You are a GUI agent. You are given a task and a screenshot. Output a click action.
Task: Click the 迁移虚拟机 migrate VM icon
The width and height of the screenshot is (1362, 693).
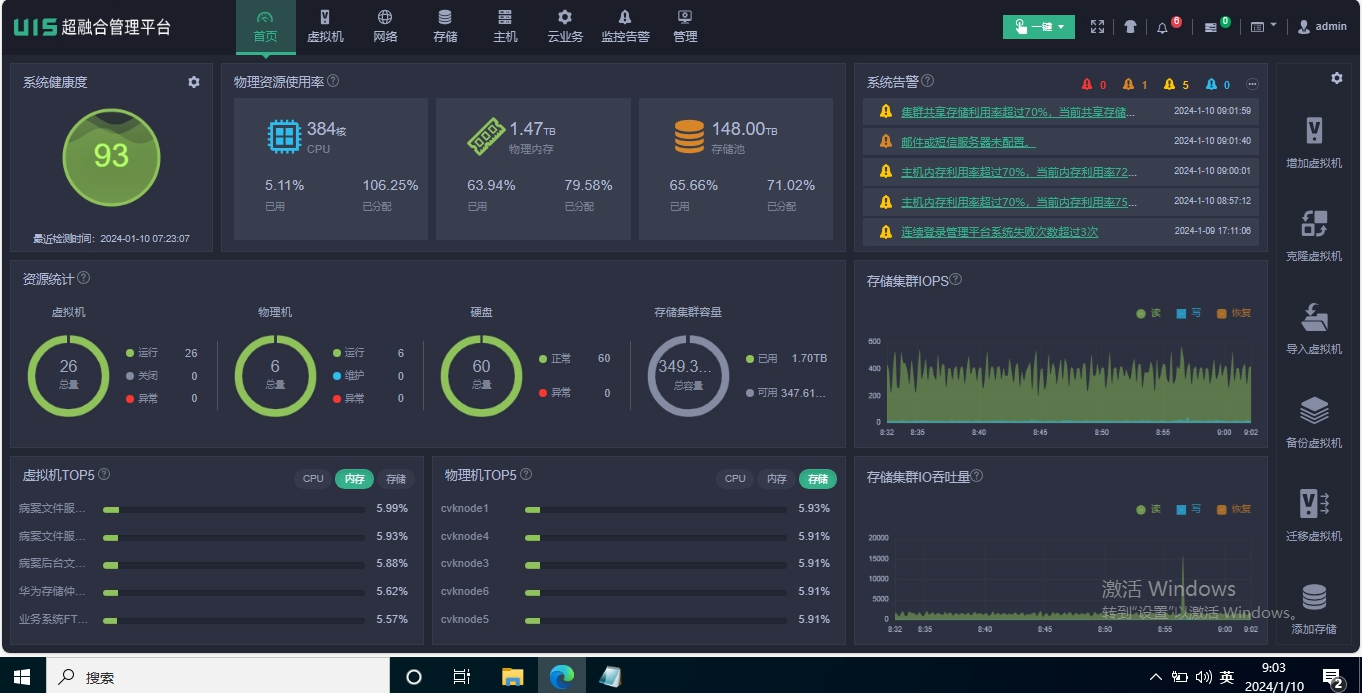[x=1314, y=503]
